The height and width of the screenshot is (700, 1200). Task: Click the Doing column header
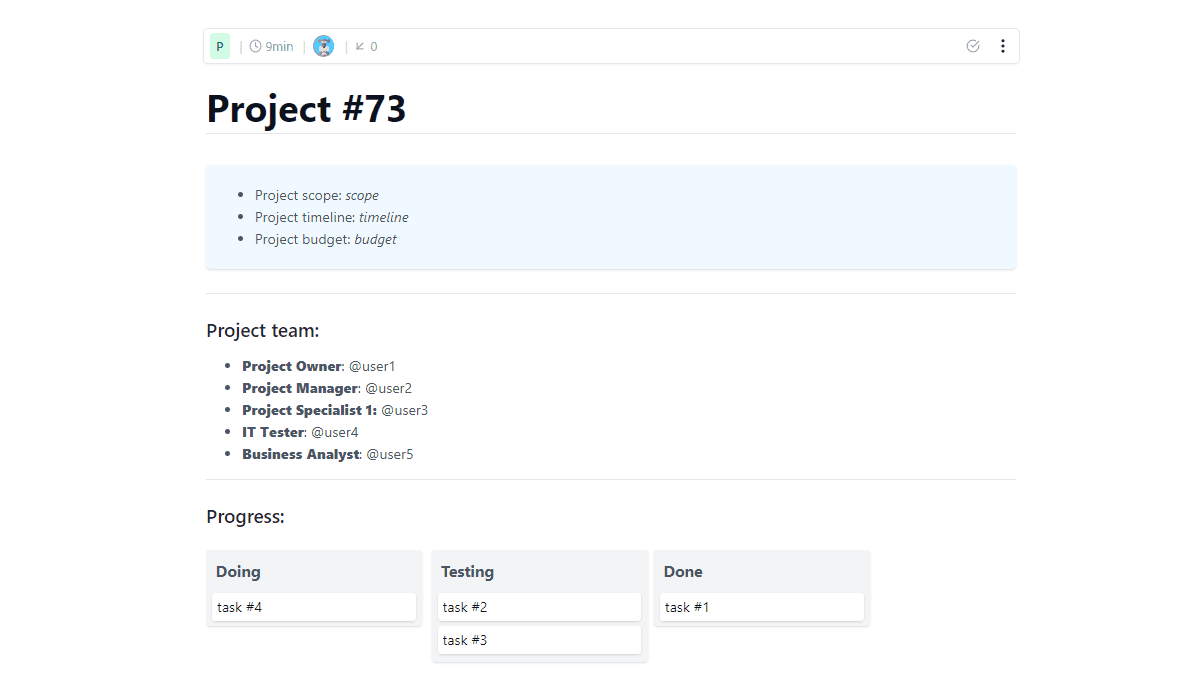pyautogui.click(x=238, y=572)
